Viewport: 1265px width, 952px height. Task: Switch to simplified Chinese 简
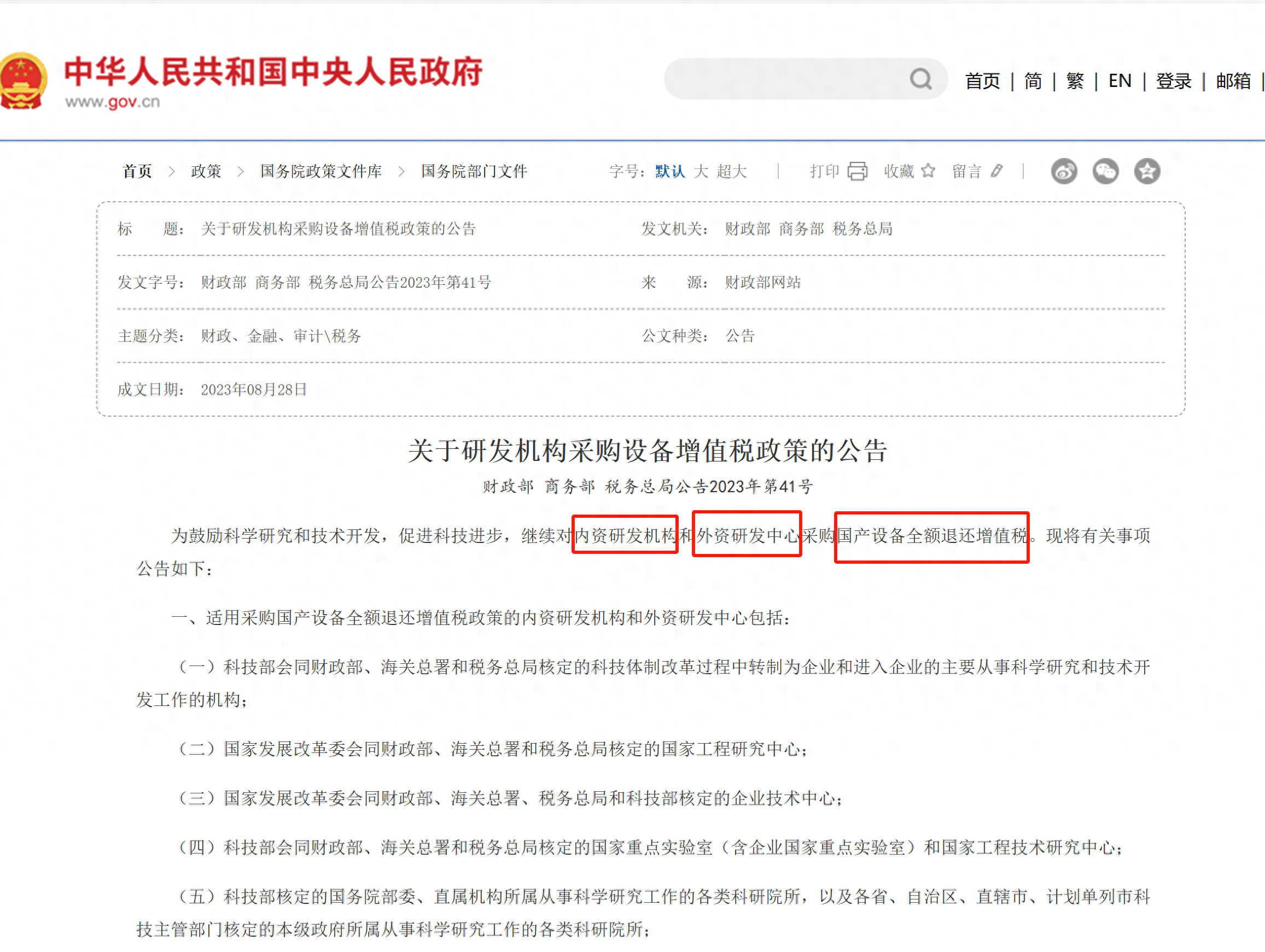pyautogui.click(x=1033, y=80)
